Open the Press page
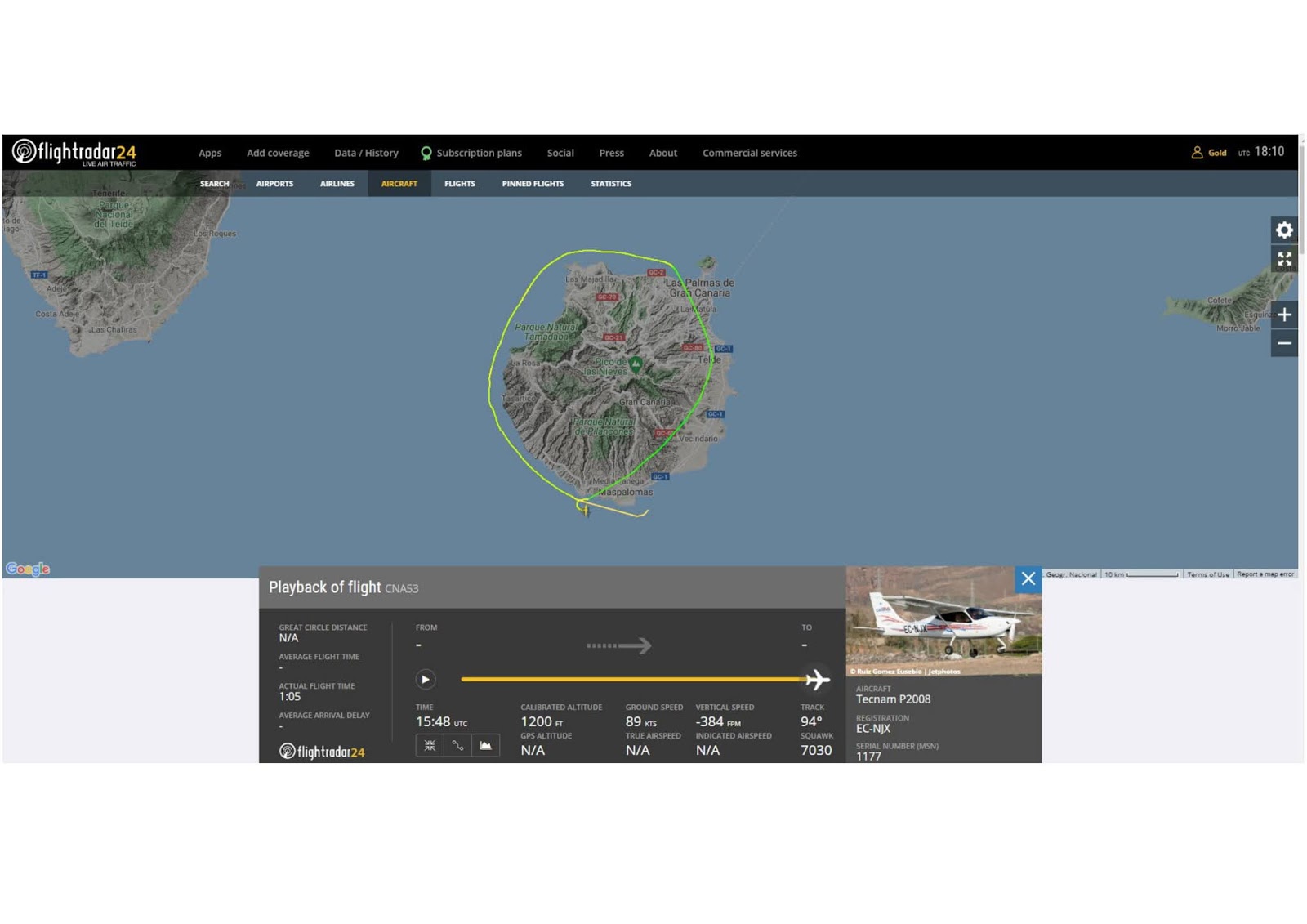 click(611, 153)
